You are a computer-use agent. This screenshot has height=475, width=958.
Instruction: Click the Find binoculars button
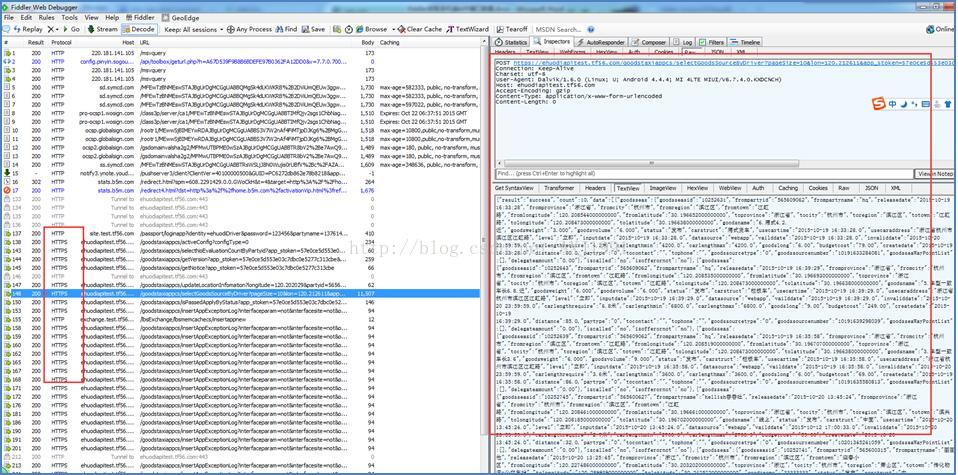click(x=285, y=29)
